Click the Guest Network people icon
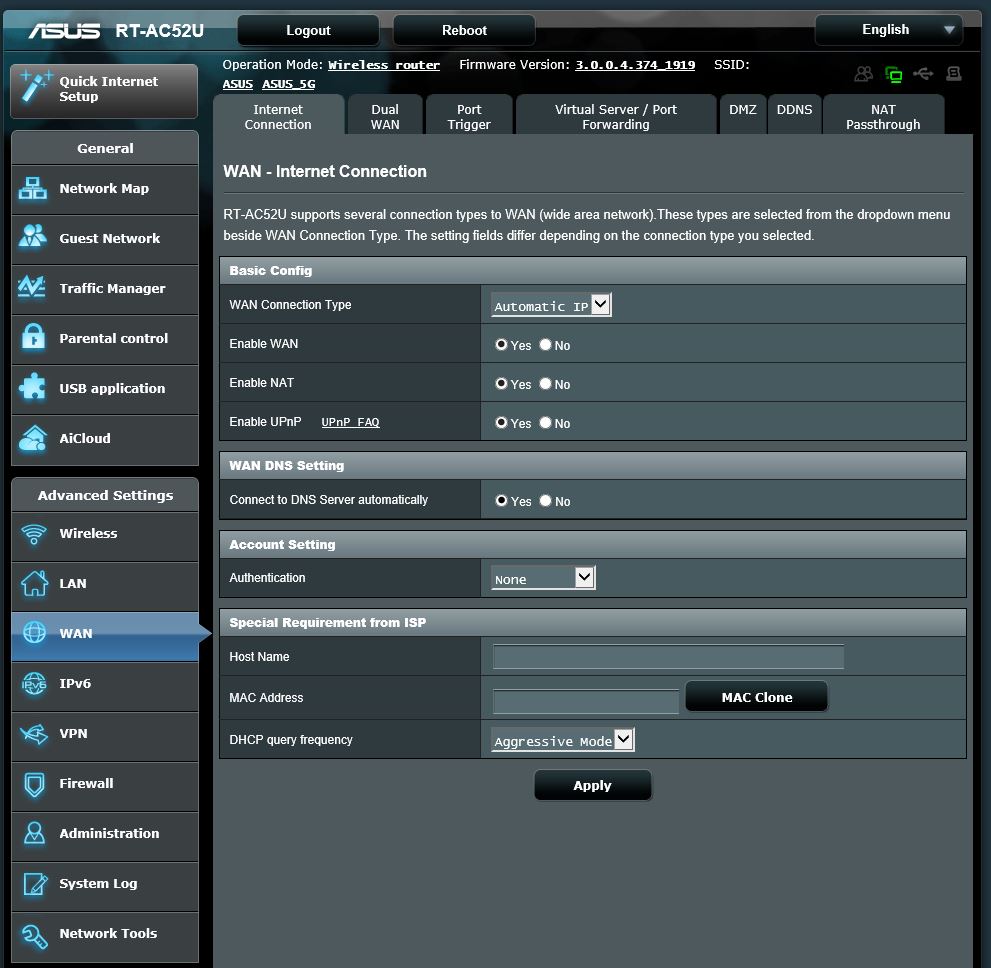 tap(32, 237)
